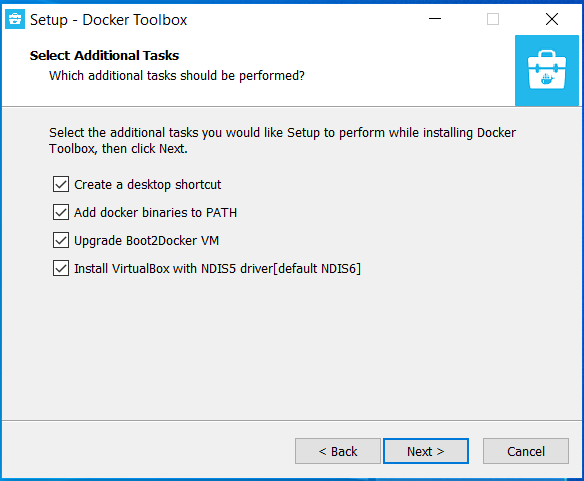The width and height of the screenshot is (584, 481).
Task: Proceed with the Next button
Action: point(426,451)
